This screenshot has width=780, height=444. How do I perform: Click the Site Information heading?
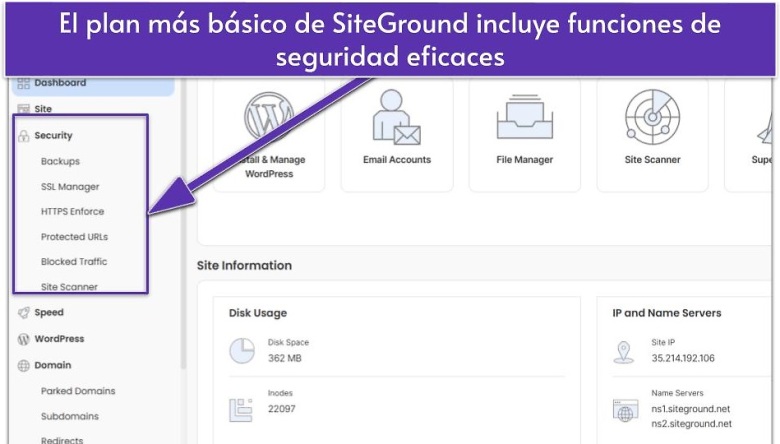244,266
